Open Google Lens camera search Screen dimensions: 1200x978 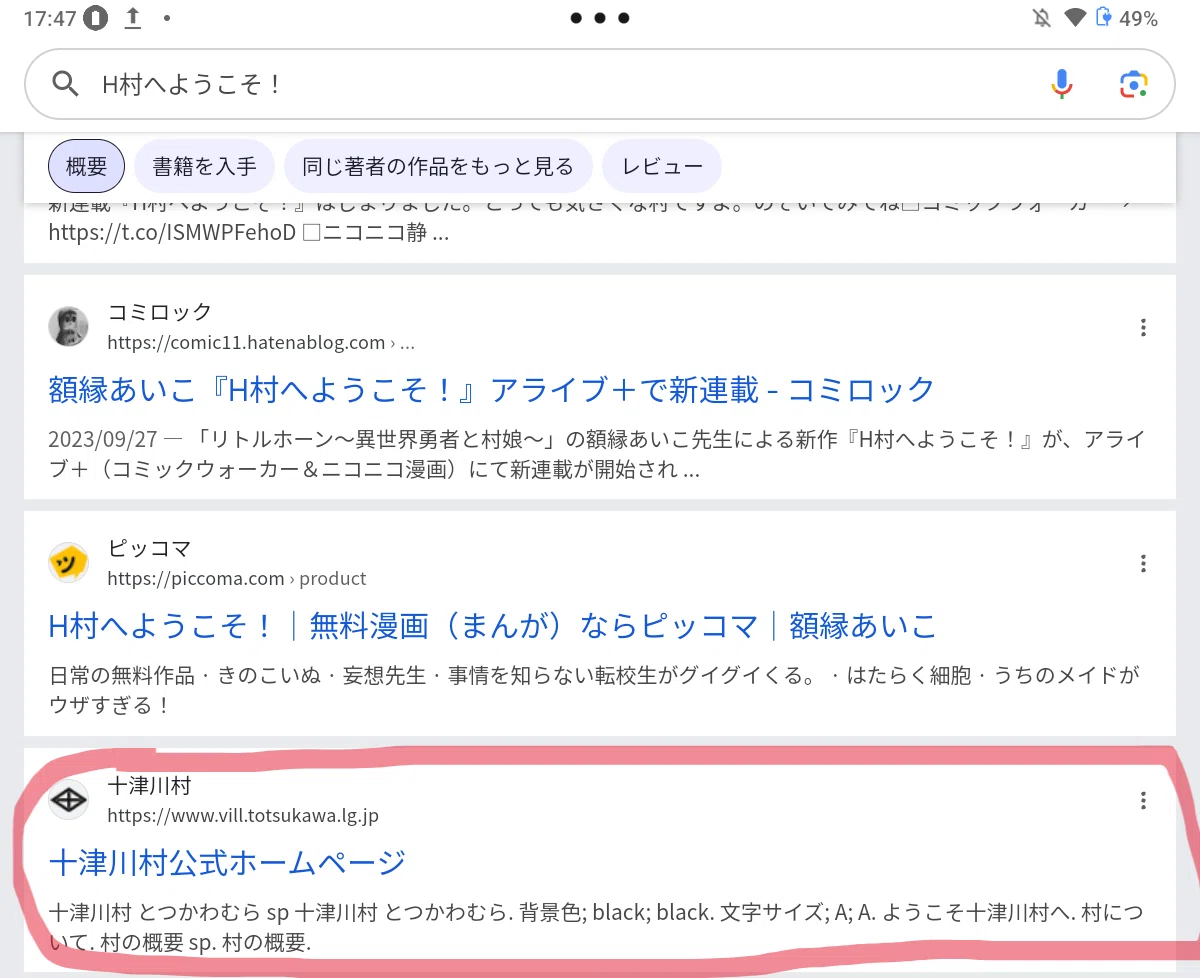tap(1132, 84)
